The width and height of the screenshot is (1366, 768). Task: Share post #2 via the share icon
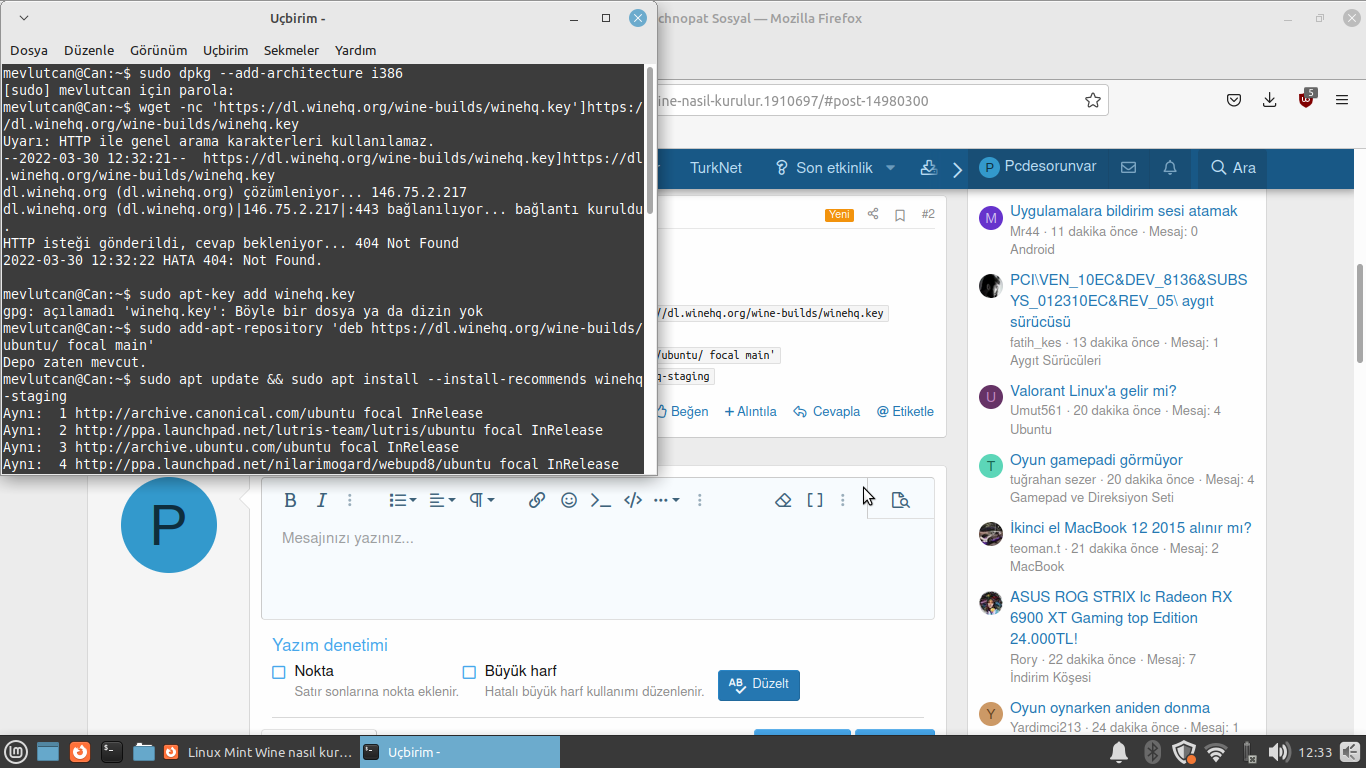(873, 214)
